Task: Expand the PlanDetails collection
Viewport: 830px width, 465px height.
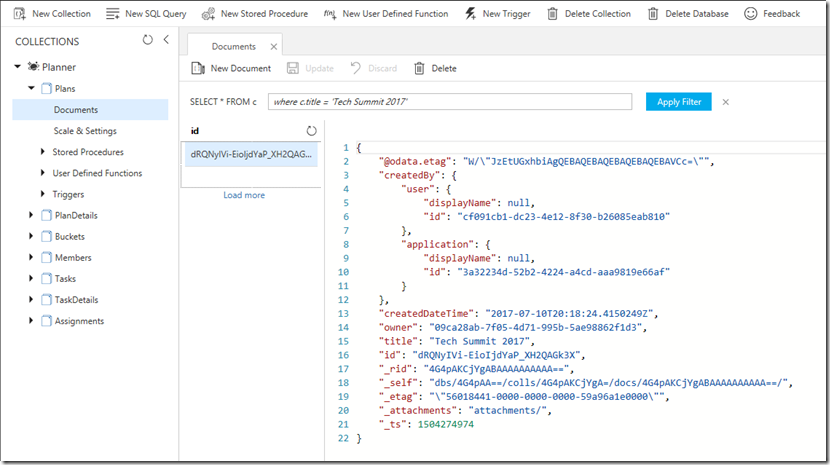Action: (x=31, y=215)
